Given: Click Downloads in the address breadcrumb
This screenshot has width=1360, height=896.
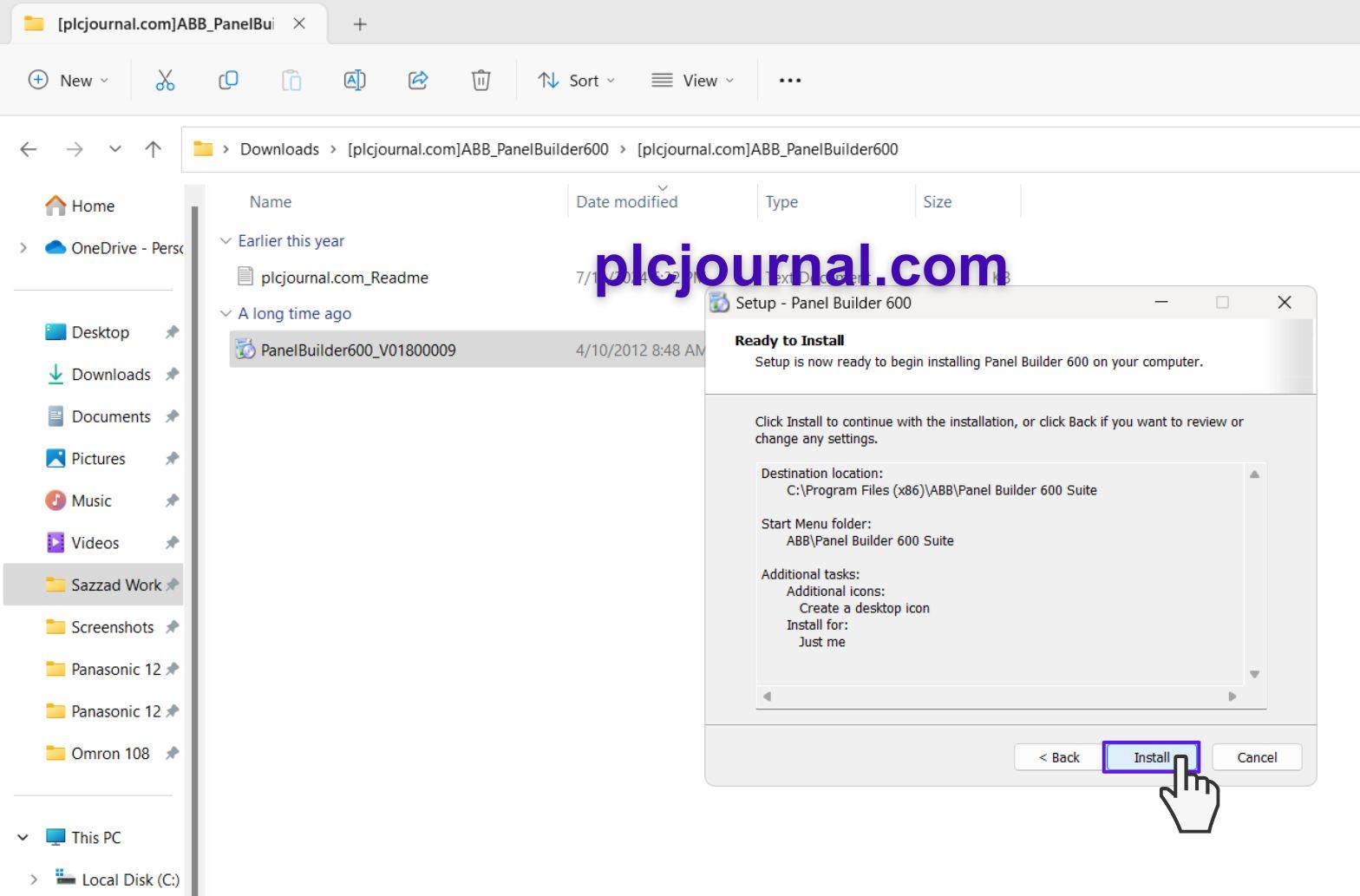Looking at the screenshot, I should 279,149.
